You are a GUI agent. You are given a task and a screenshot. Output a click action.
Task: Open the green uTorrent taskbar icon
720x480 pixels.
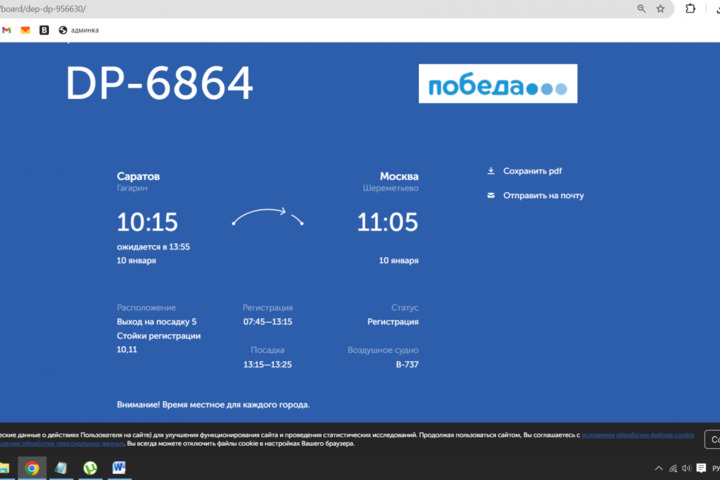(90, 467)
